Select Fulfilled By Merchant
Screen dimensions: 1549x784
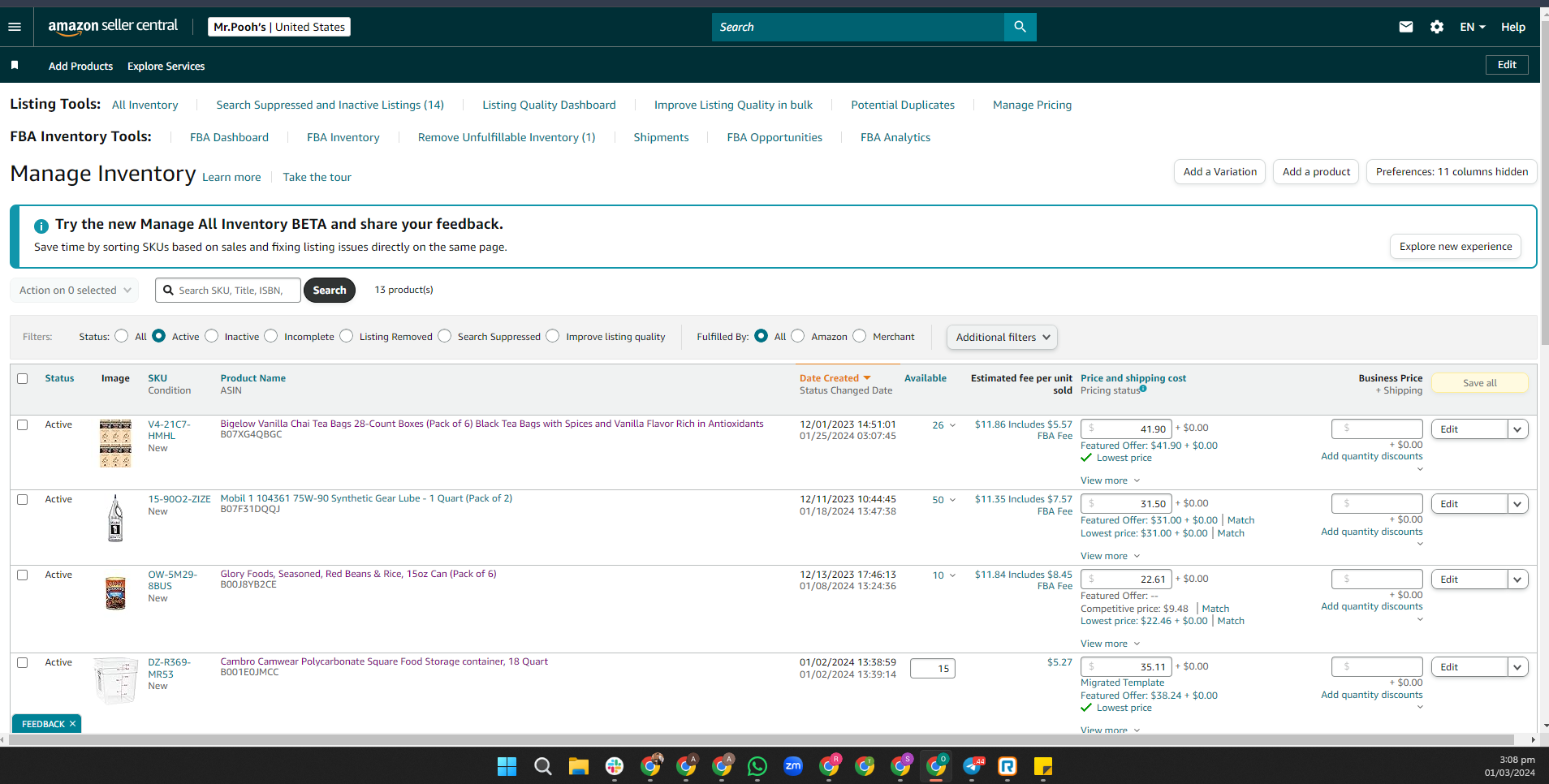(860, 336)
